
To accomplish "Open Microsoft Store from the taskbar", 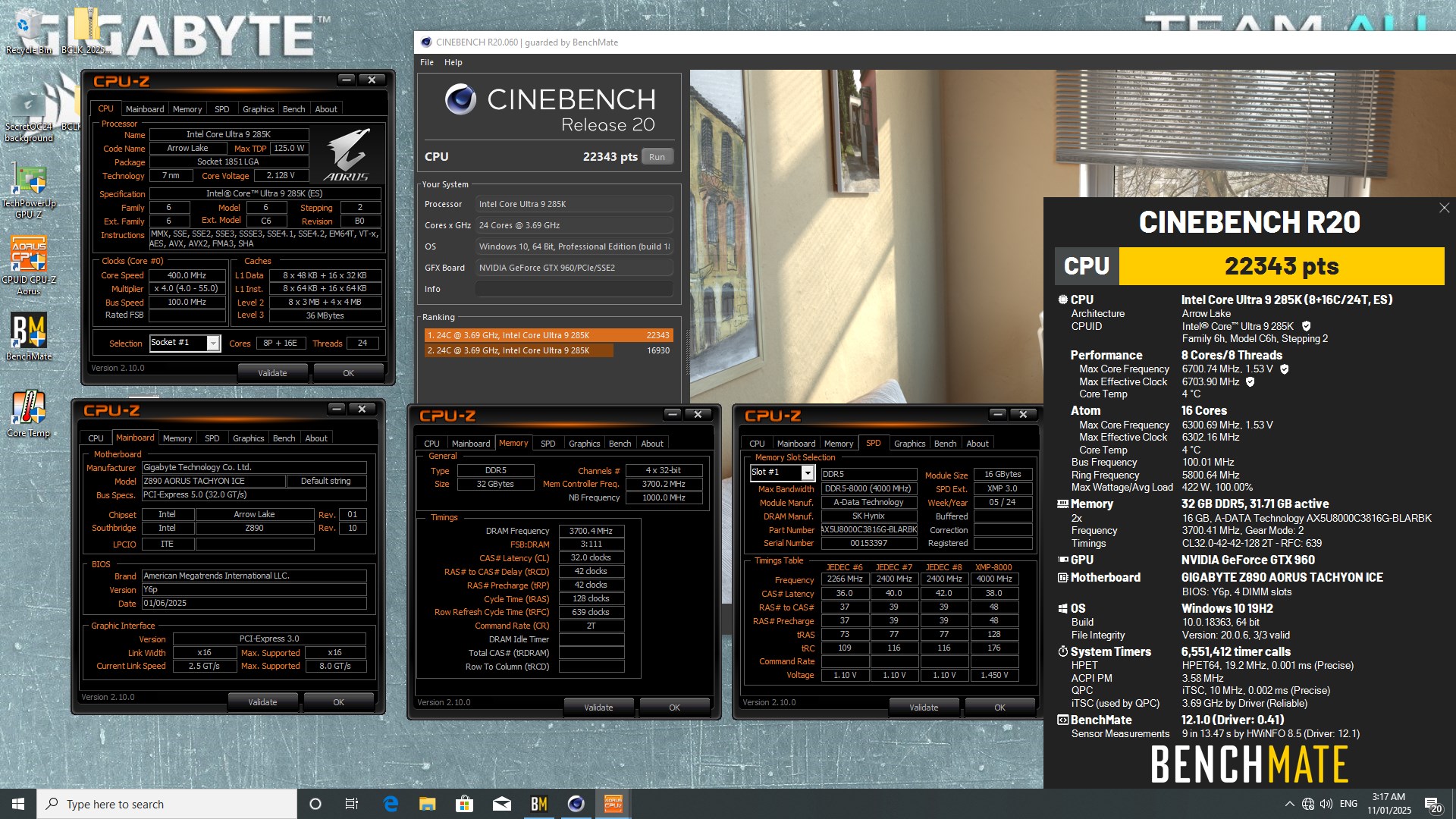I will pos(465,804).
